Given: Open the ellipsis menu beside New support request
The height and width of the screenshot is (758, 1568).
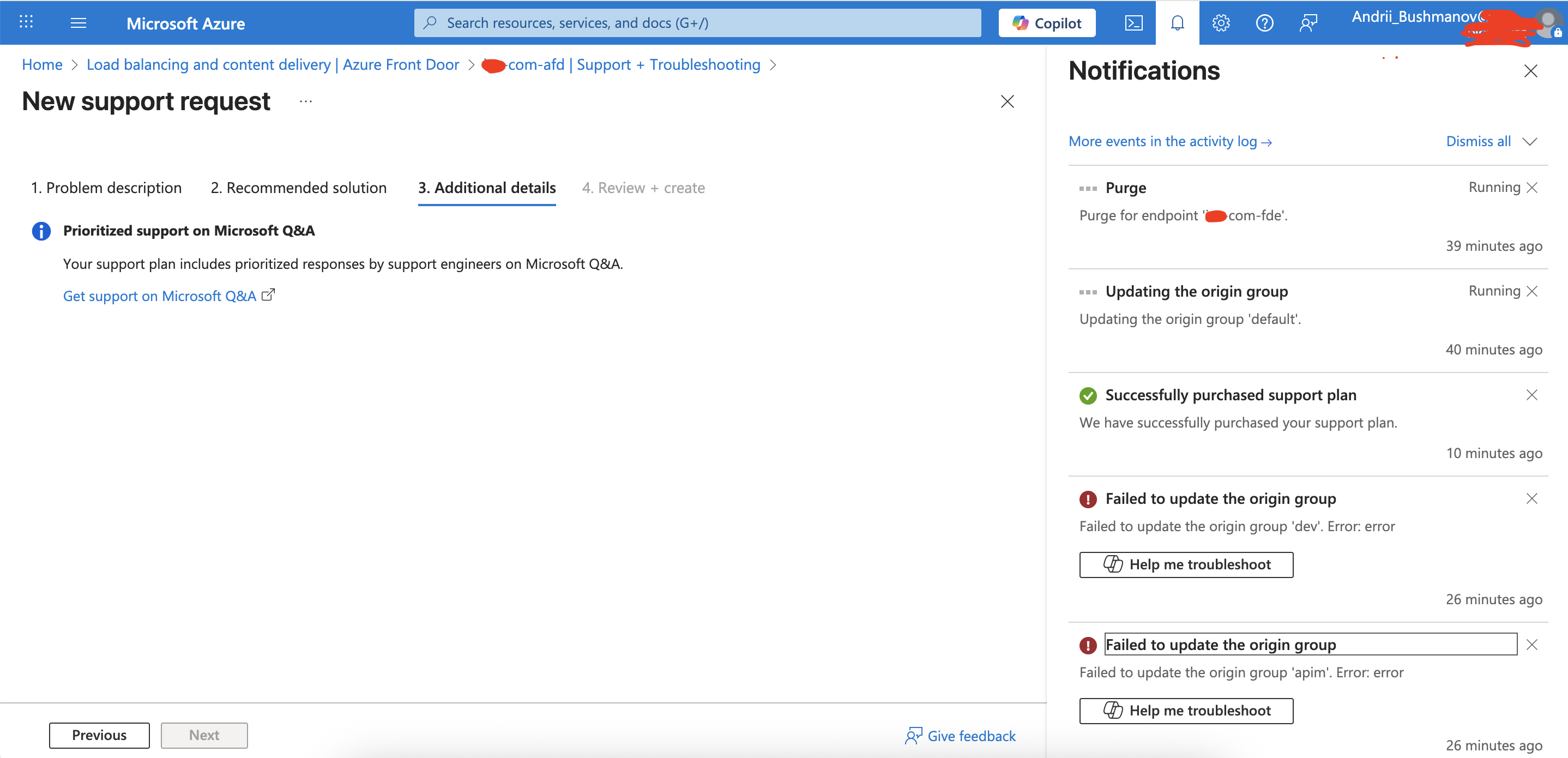Looking at the screenshot, I should (x=305, y=101).
